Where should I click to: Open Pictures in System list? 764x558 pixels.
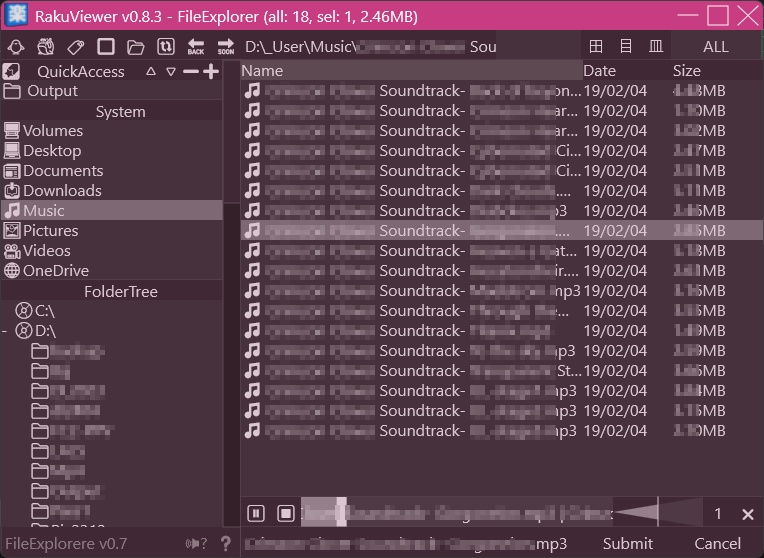(x=112, y=231)
